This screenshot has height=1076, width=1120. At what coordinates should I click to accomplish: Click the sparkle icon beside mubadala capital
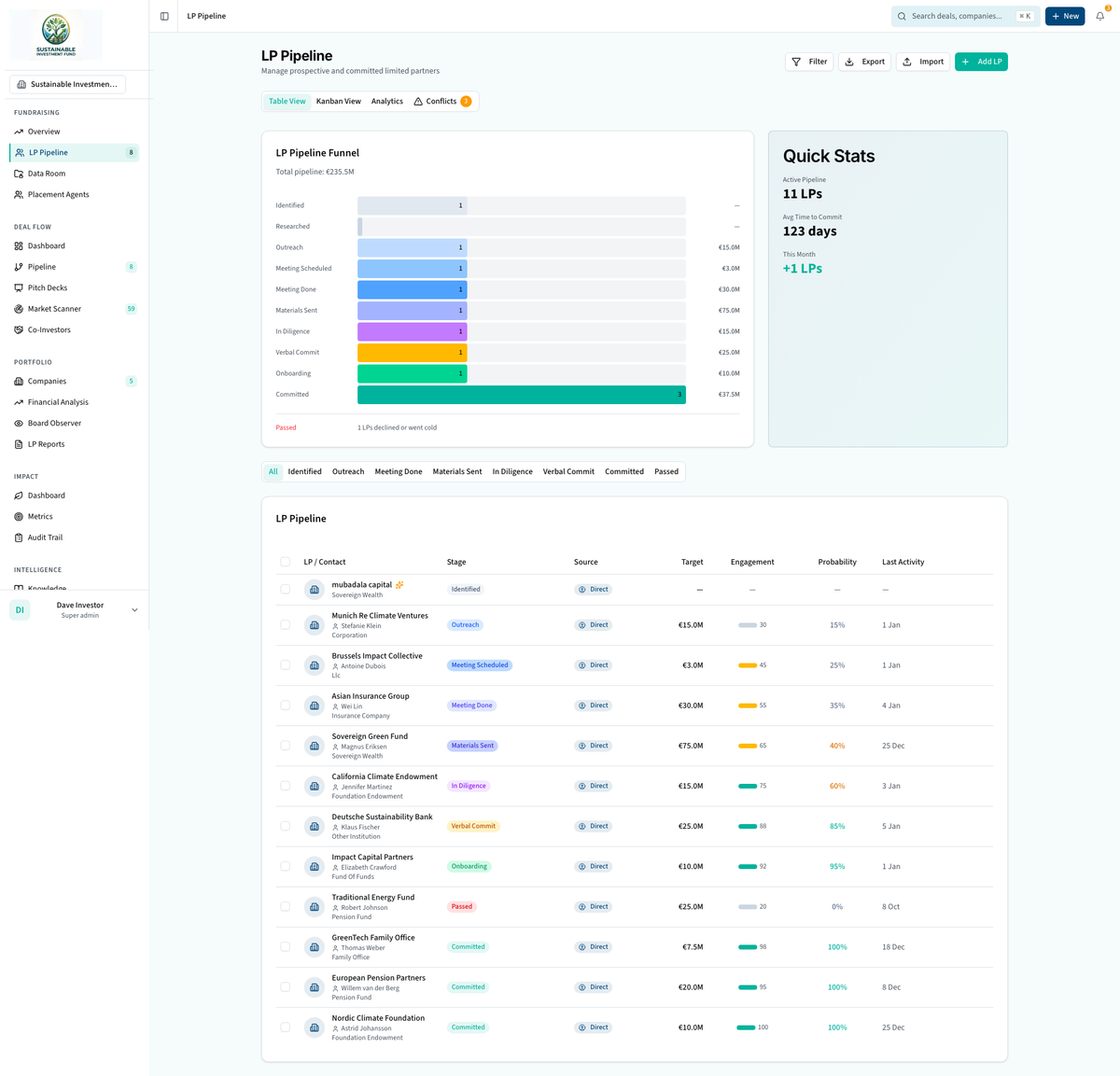399,585
